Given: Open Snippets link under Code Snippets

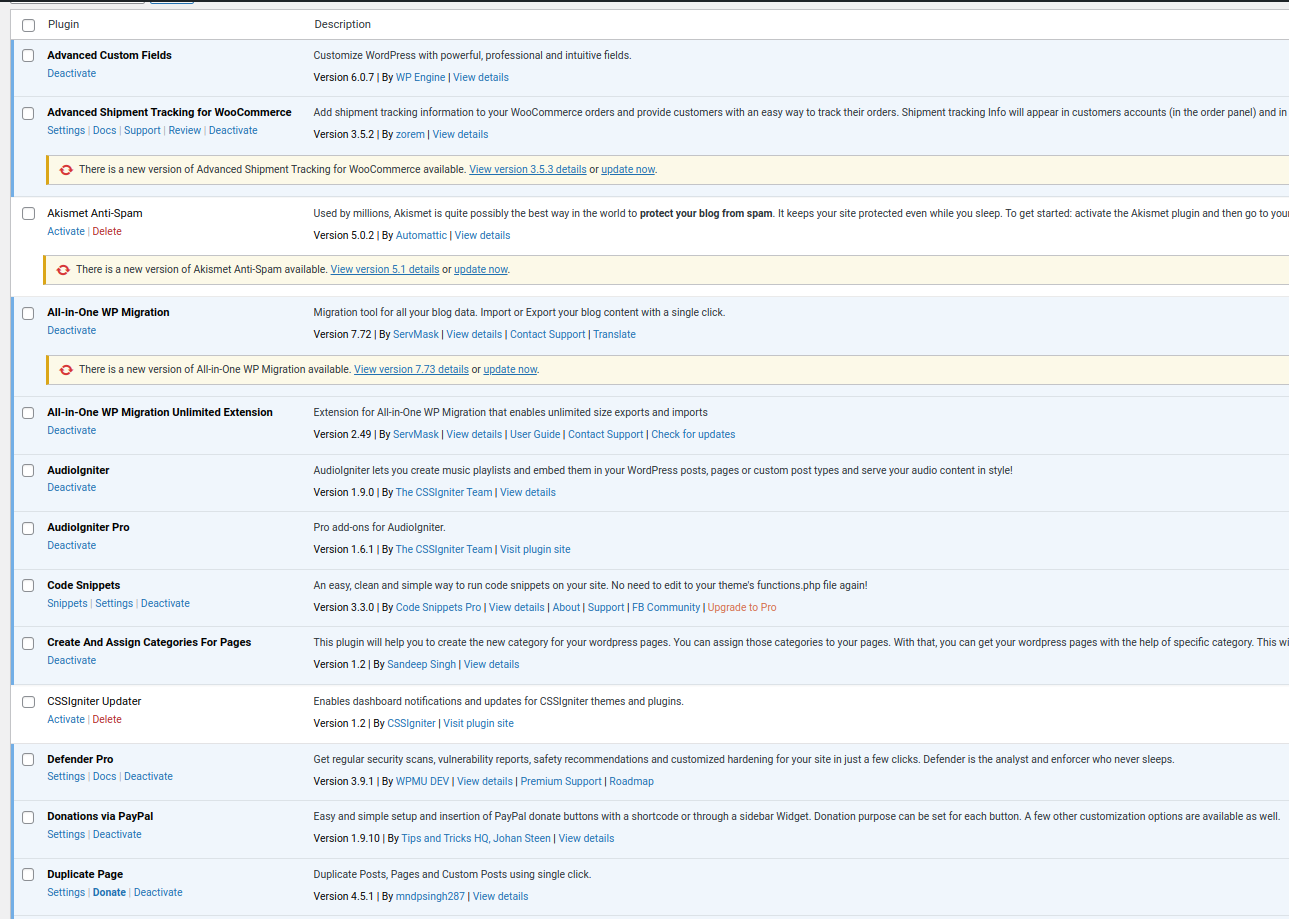Looking at the screenshot, I should point(67,604).
